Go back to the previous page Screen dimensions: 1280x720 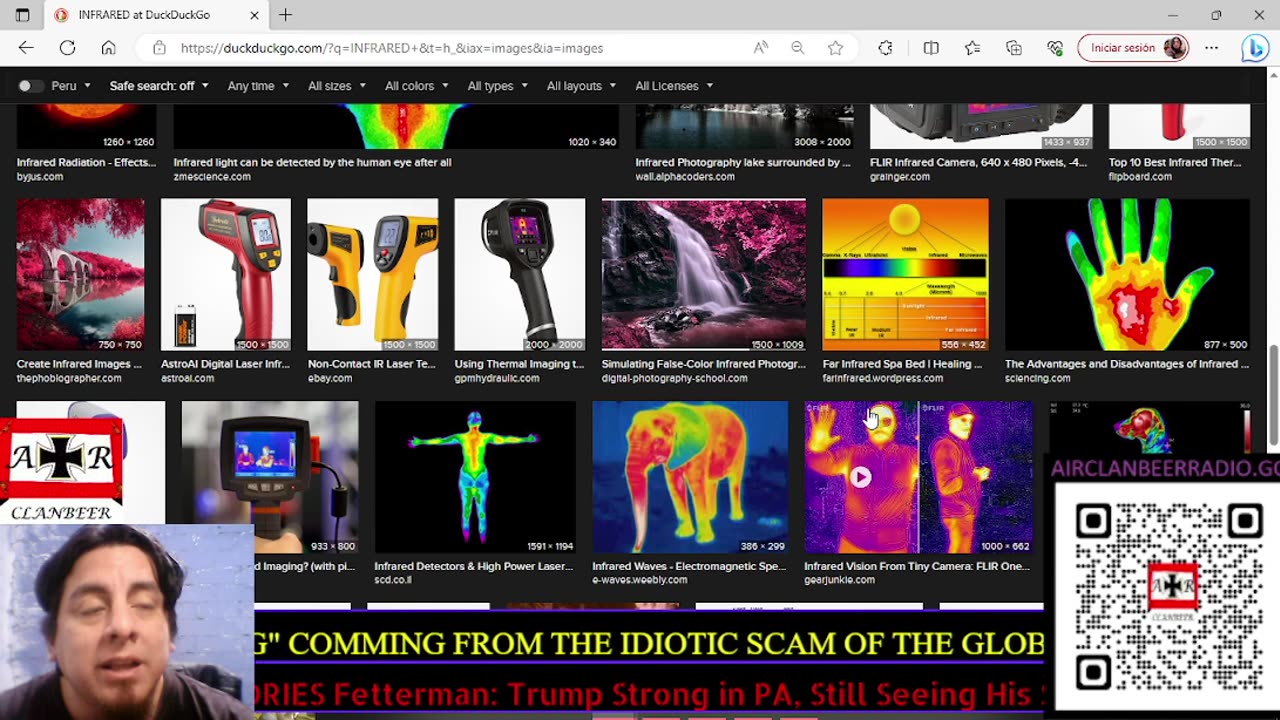[26, 48]
